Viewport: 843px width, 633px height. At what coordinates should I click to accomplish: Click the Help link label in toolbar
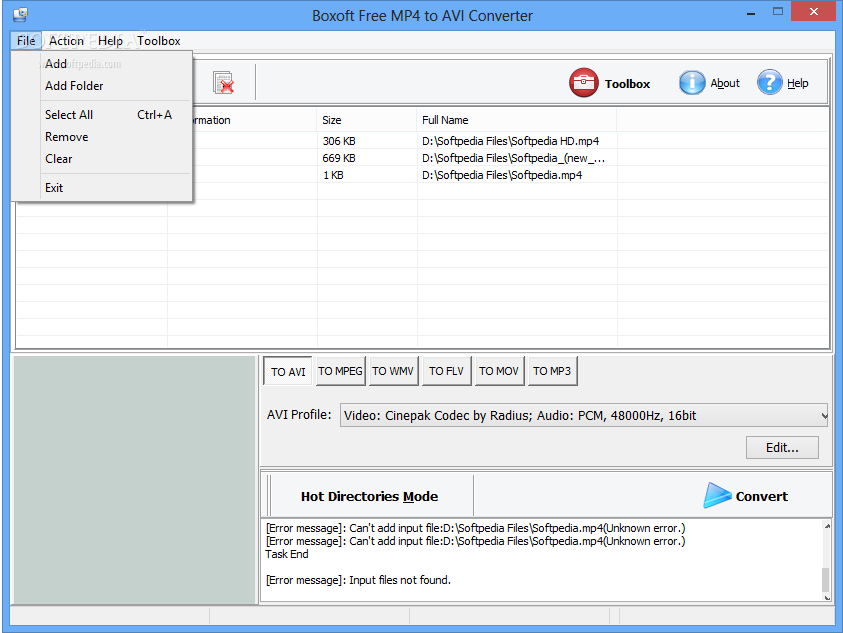(x=797, y=83)
